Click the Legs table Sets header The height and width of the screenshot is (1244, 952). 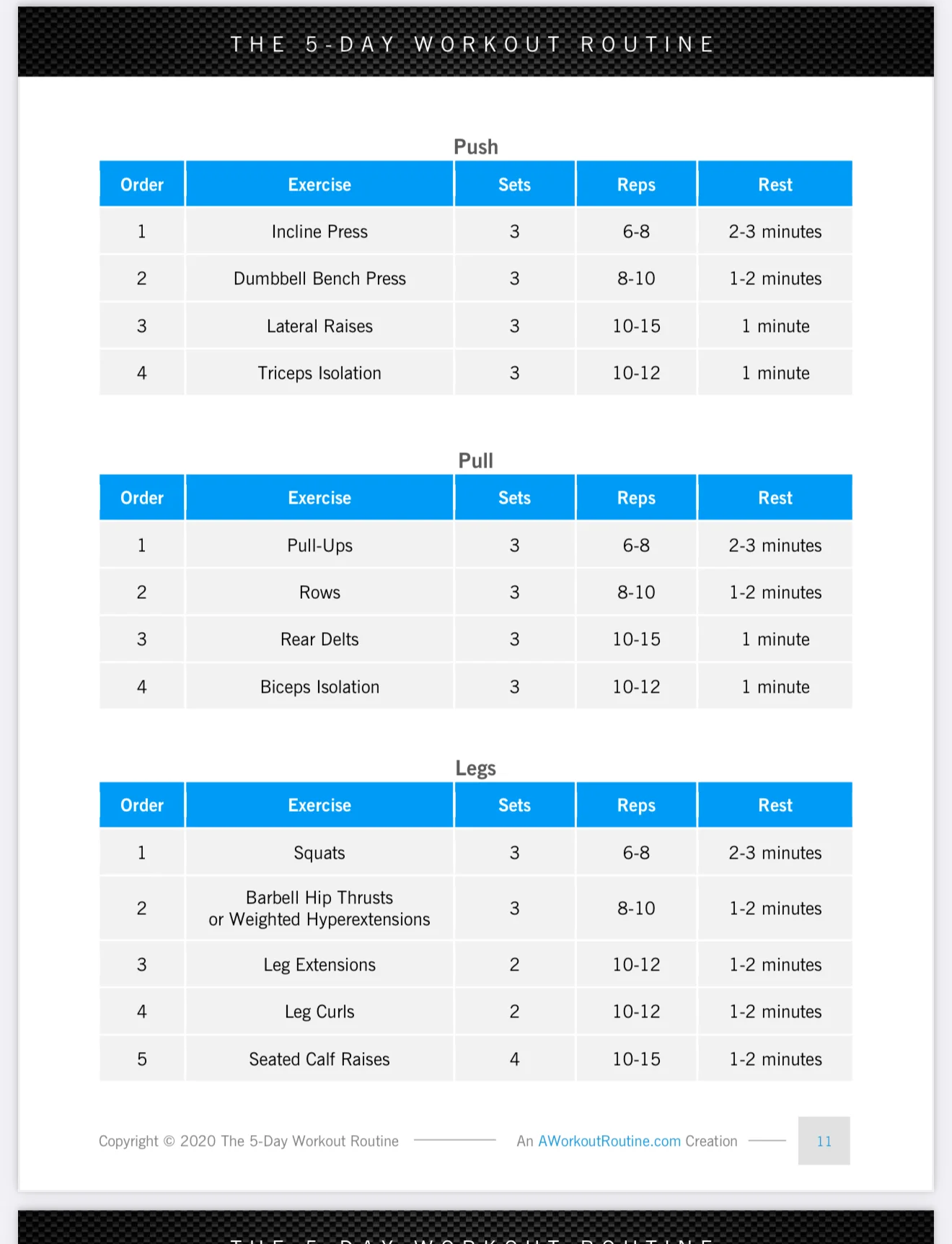tap(514, 805)
